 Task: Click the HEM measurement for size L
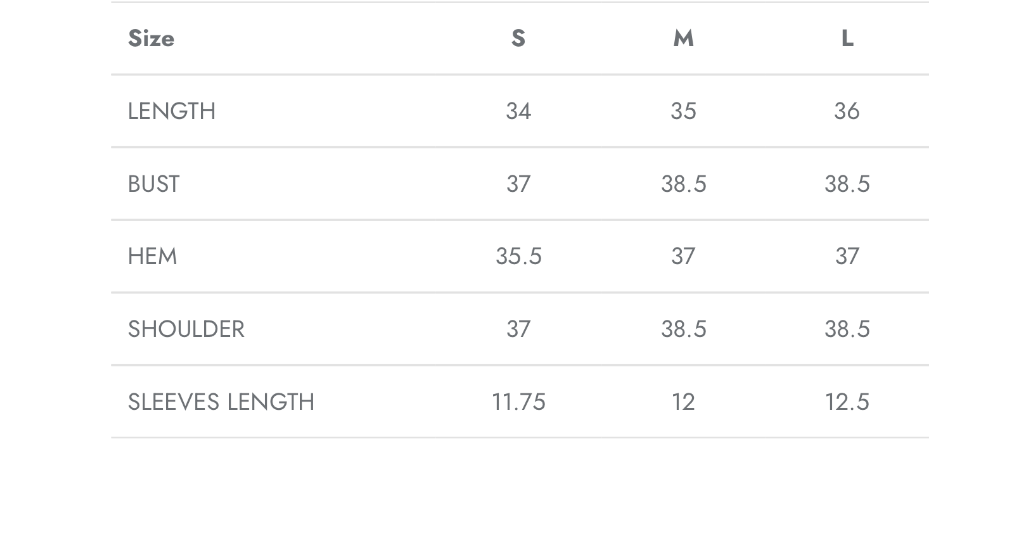847,257
